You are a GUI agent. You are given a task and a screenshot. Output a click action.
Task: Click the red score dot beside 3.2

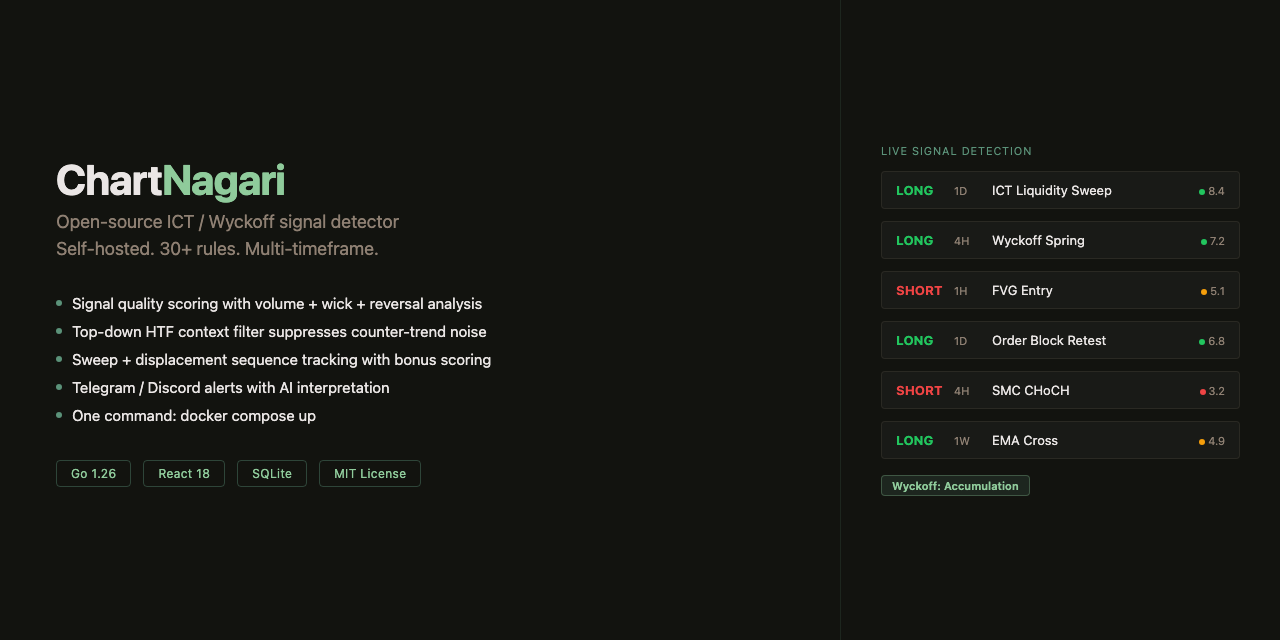click(1203, 391)
